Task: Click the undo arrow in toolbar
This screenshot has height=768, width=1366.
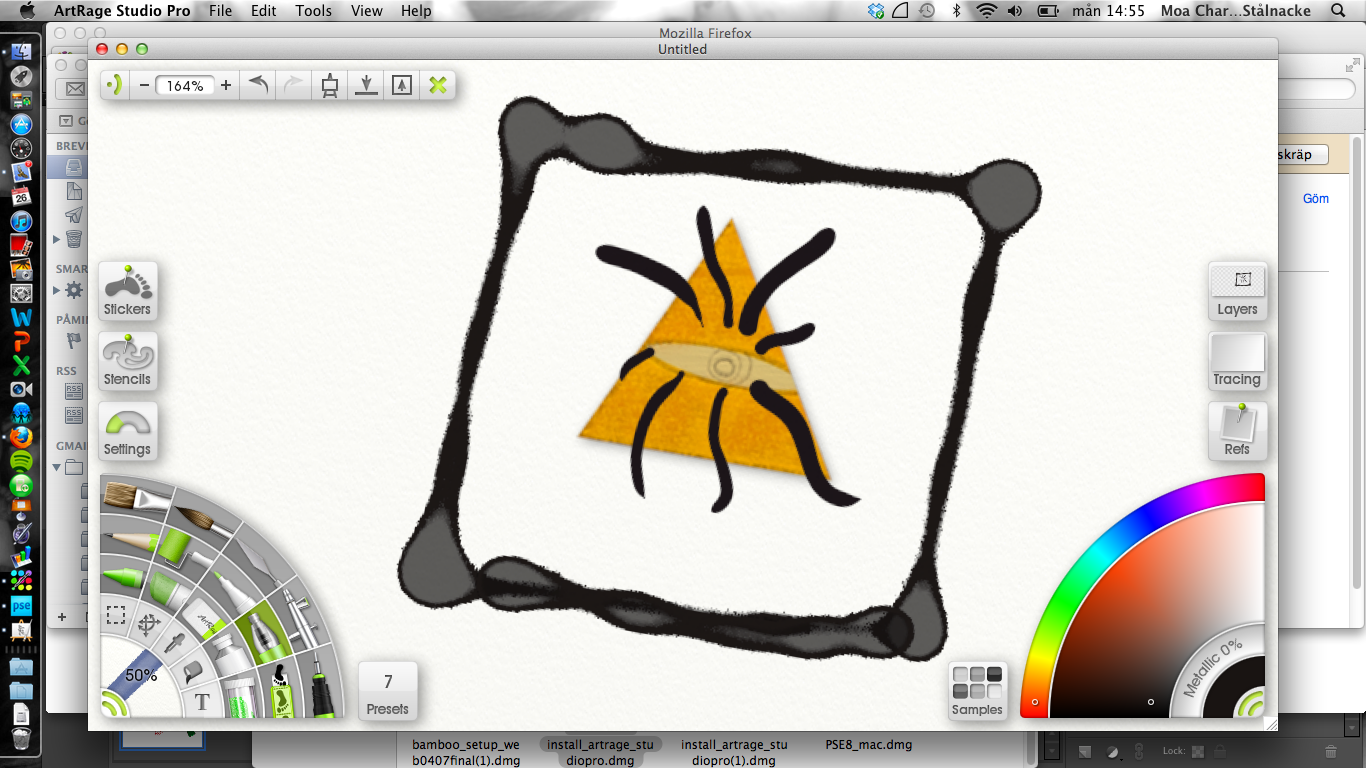Action: click(258, 85)
